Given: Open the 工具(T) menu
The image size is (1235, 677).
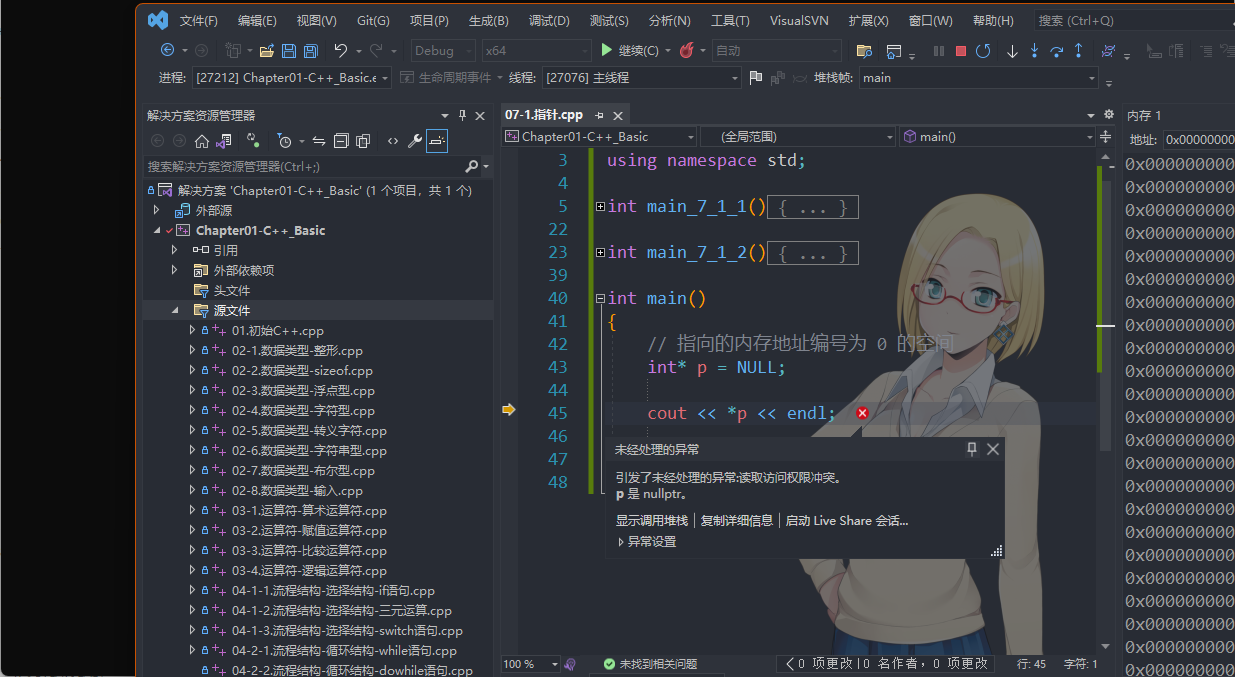Looking at the screenshot, I should (x=730, y=20).
